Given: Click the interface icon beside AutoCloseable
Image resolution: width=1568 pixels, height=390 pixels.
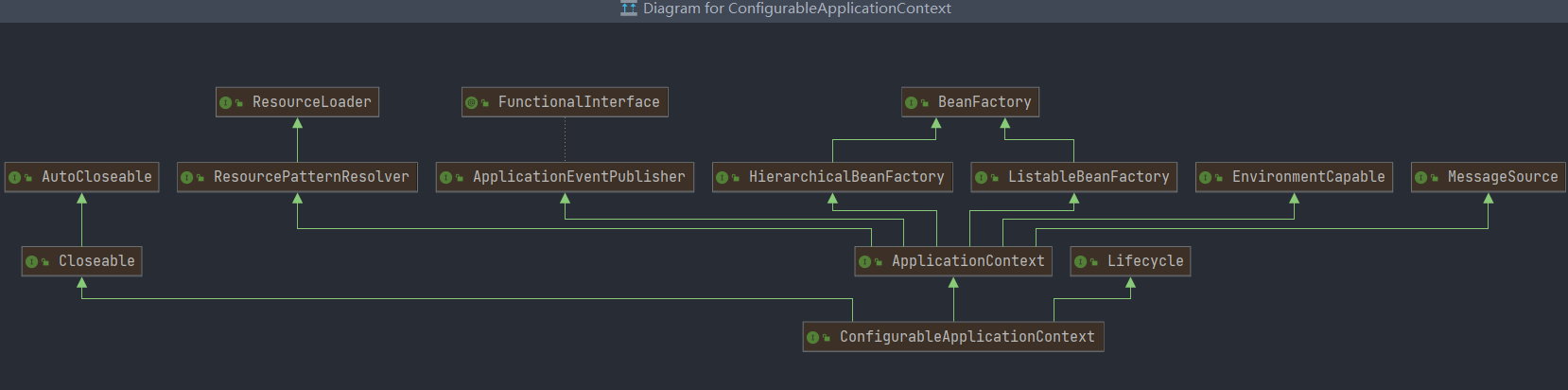Looking at the screenshot, I should tap(14, 177).
